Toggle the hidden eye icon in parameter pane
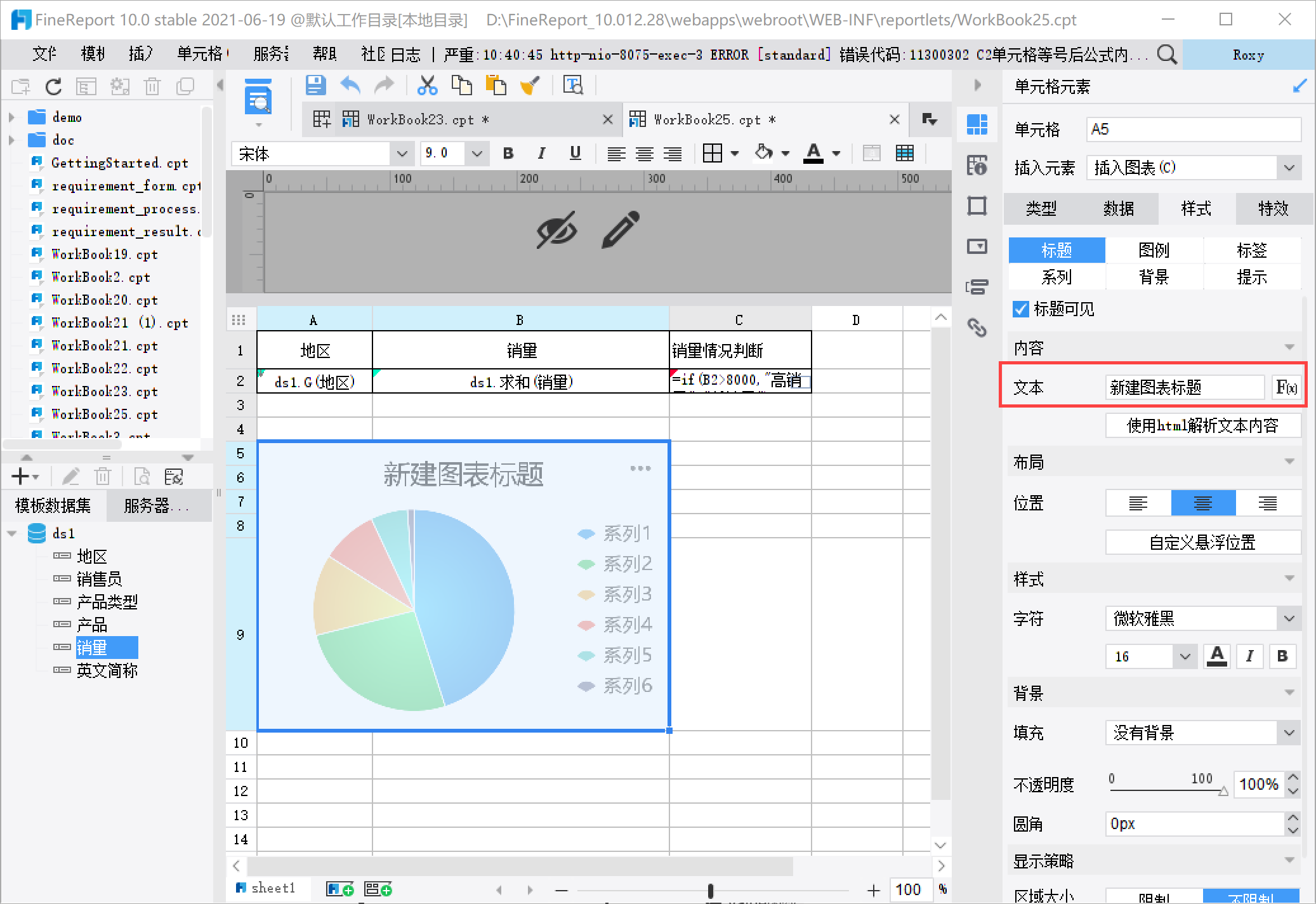Image resolution: width=1316 pixels, height=904 pixels. [556, 230]
